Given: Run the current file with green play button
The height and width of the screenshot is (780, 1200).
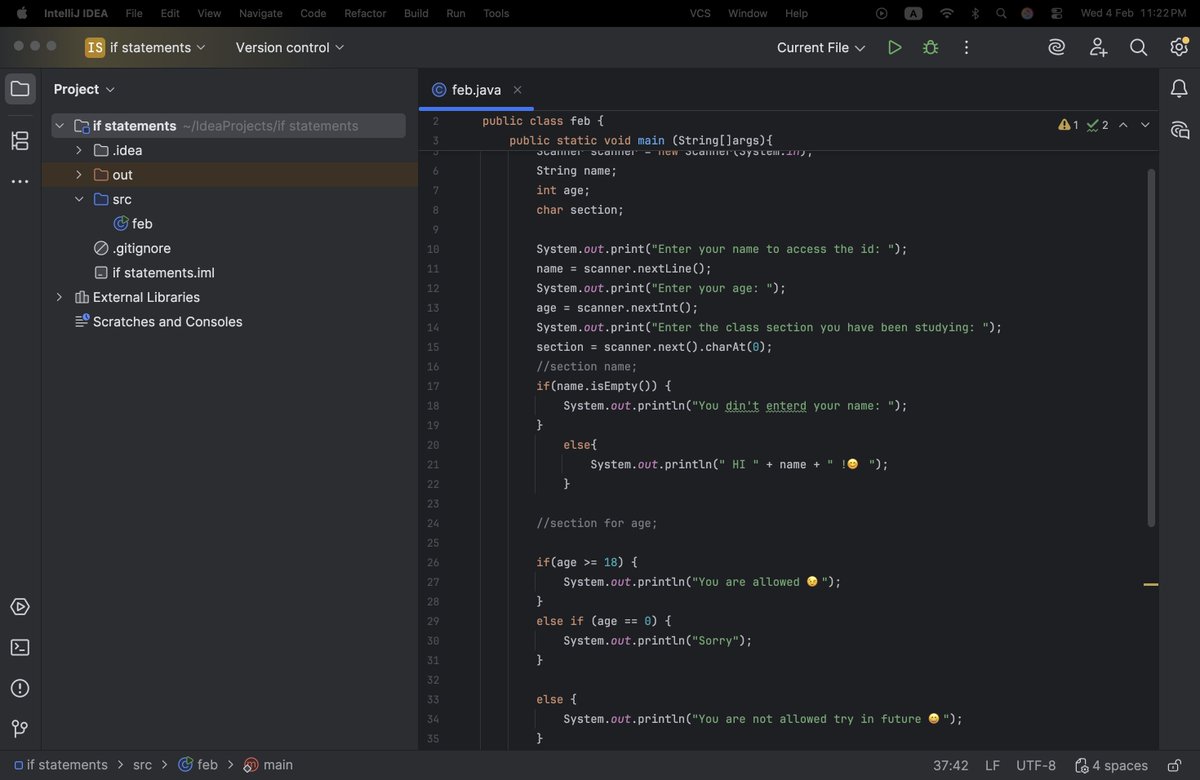Looking at the screenshot, I should pos(894,47).
